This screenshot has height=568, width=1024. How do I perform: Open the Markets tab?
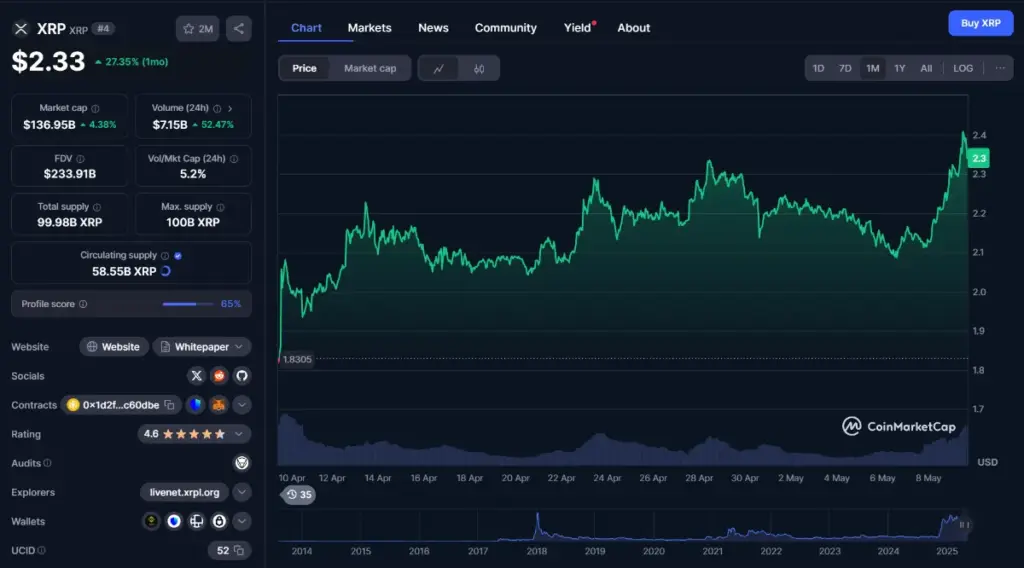[x=370, y=28]
